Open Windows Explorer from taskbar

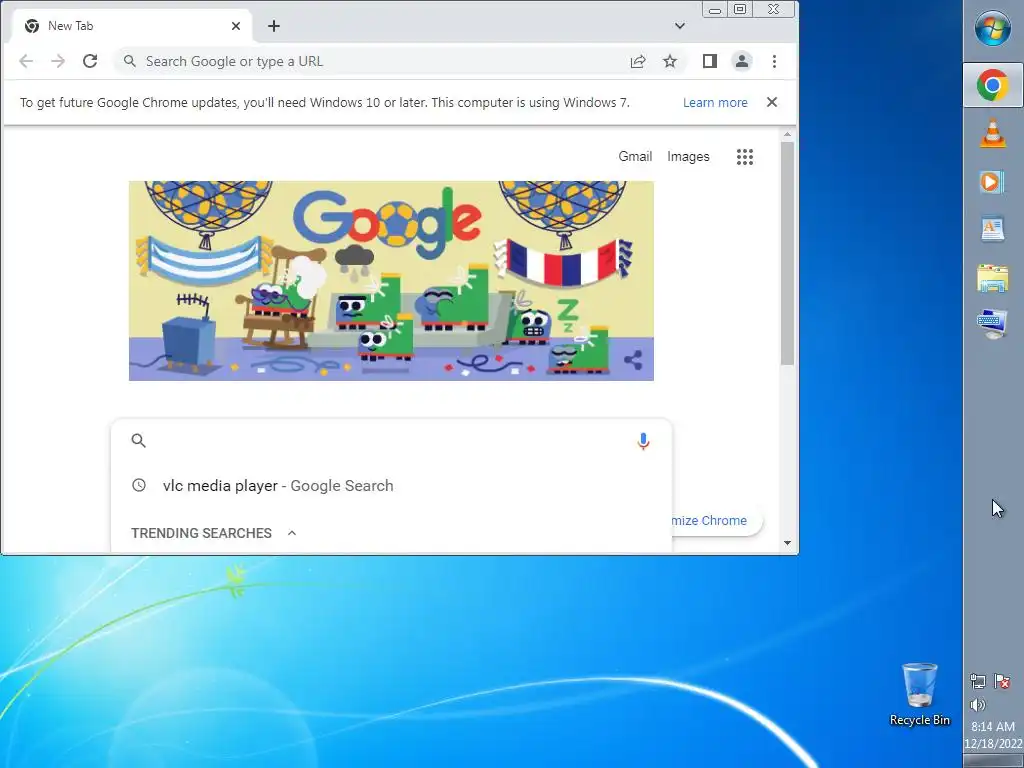[993, 278]
